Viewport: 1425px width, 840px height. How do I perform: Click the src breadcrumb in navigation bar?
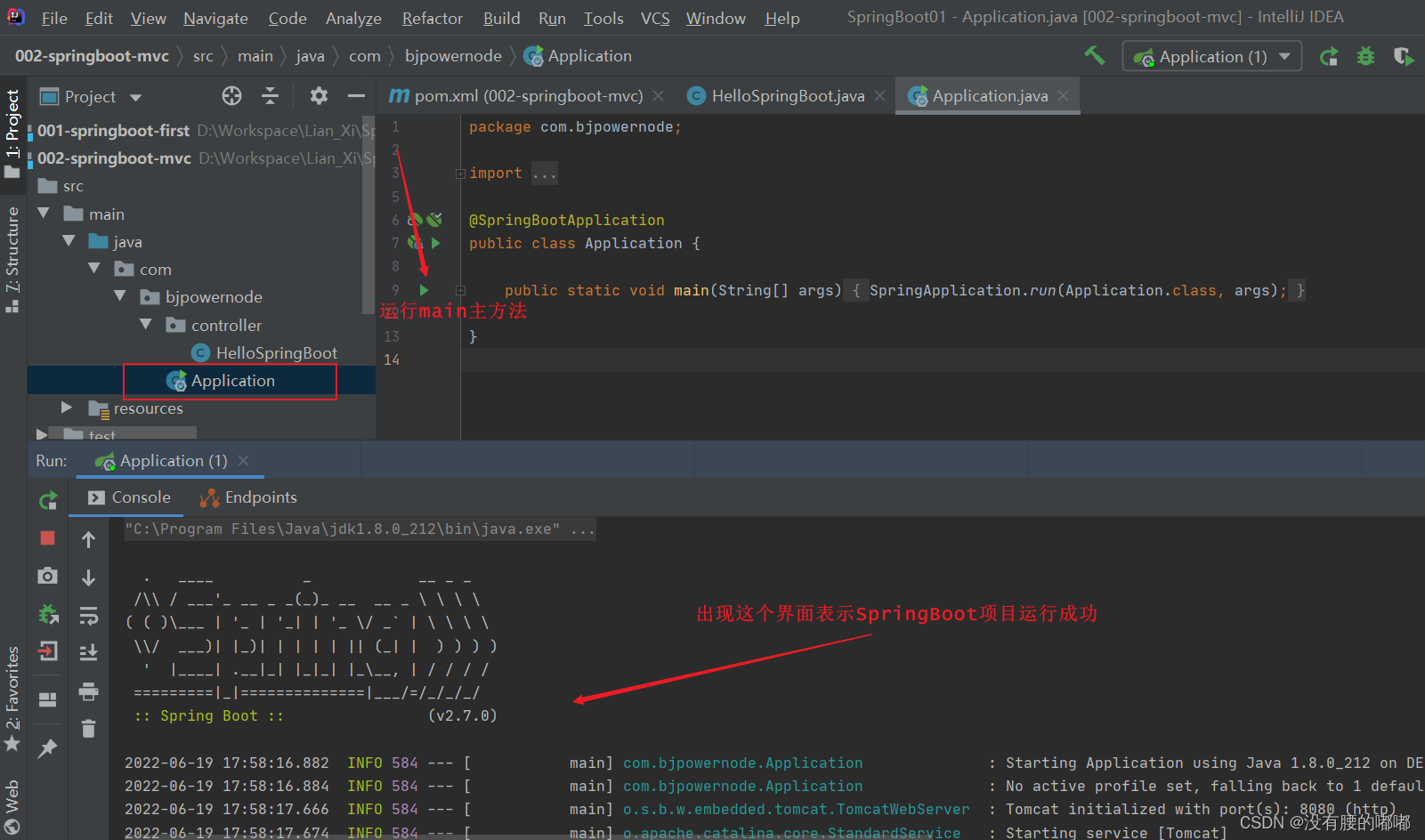point(203,56)
